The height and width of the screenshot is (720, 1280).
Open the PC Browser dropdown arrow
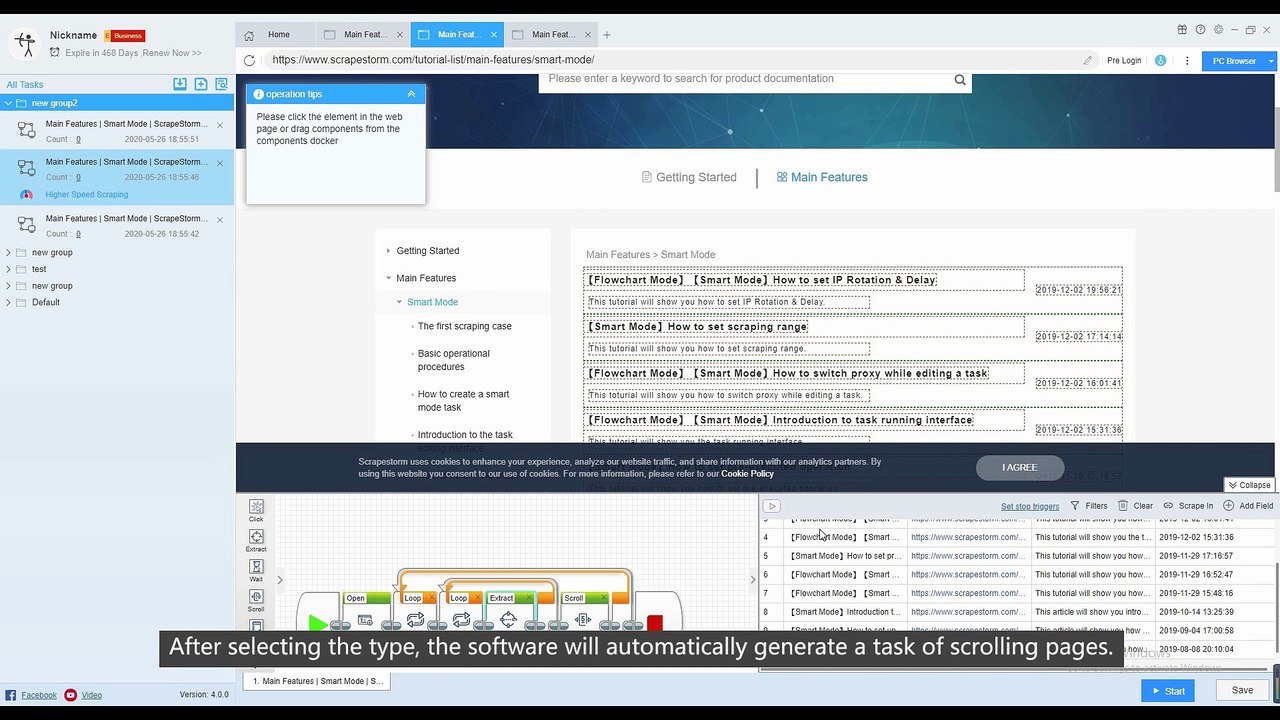(1271, 61)
